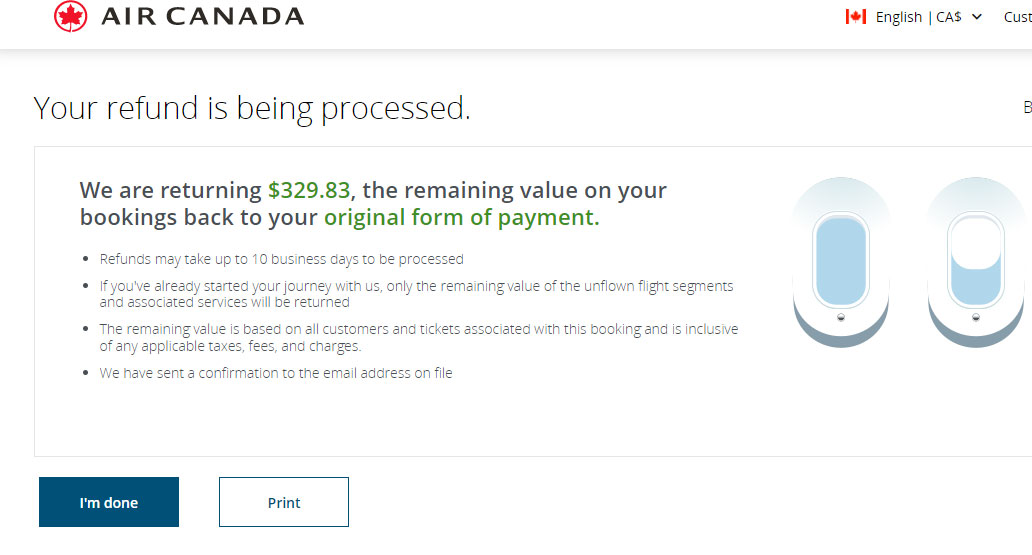The width and height of the screenshot is (1032, 555).
Task: Click the half-shaded airplane window illustration
Action: point(977,262)
